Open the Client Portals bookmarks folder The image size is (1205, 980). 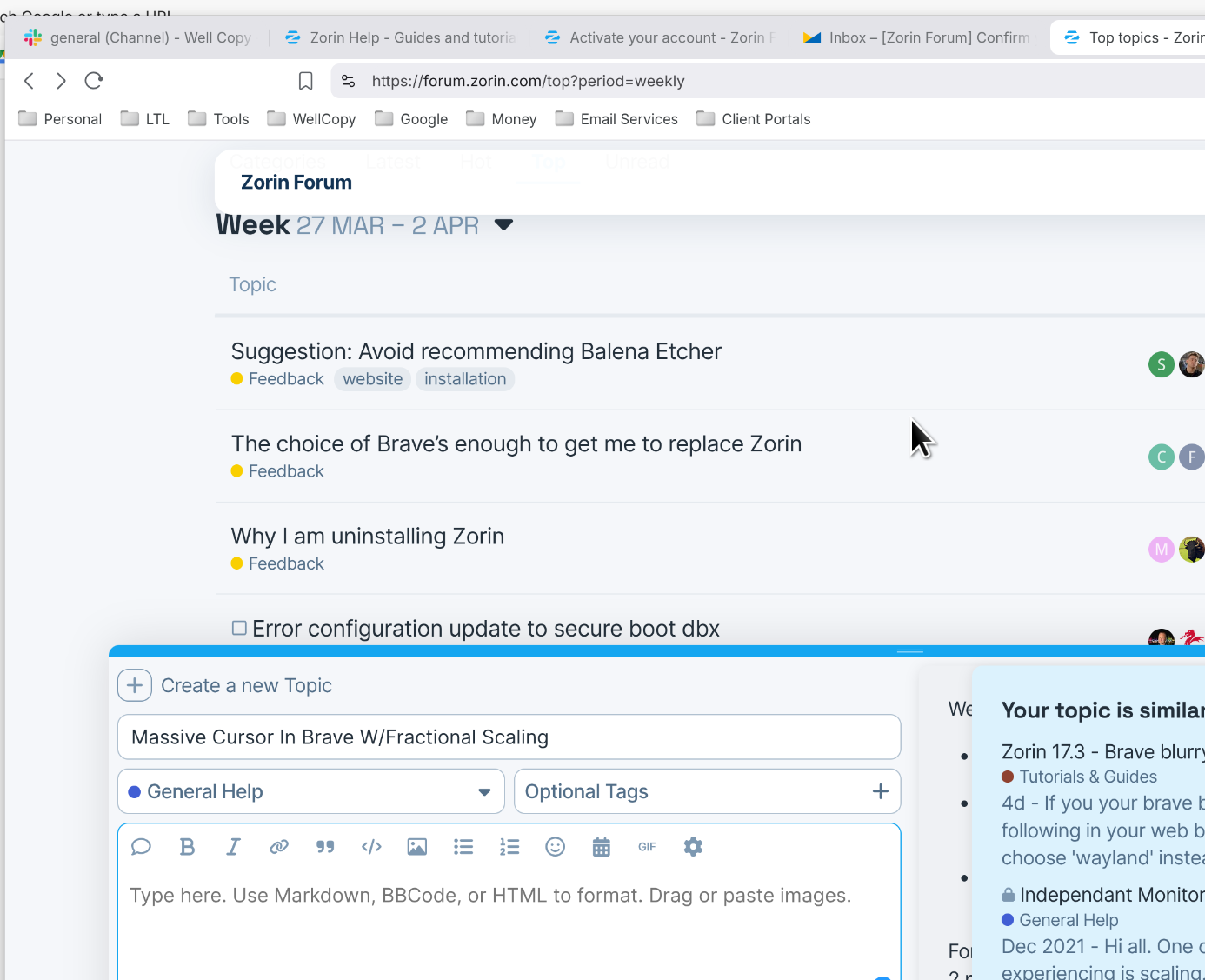click(754, 119)
